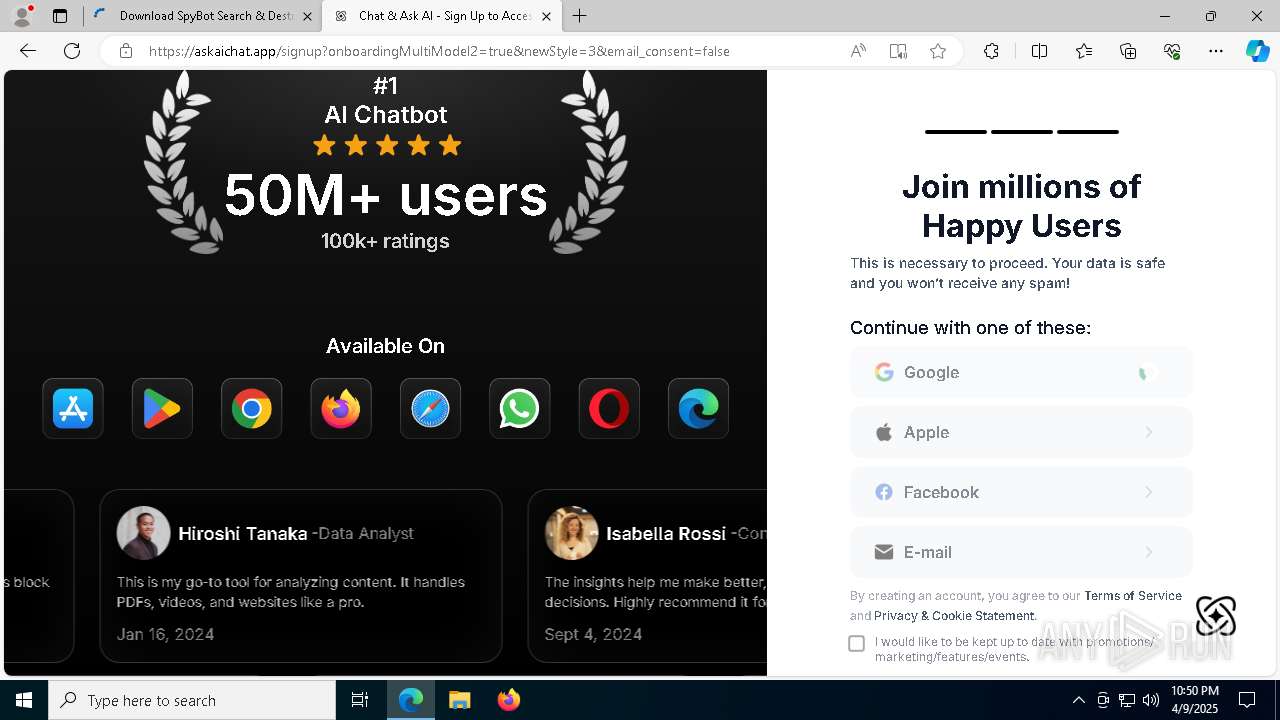Open Settings and more menu
This screenshot has width=1280, height=720.
1216,51
